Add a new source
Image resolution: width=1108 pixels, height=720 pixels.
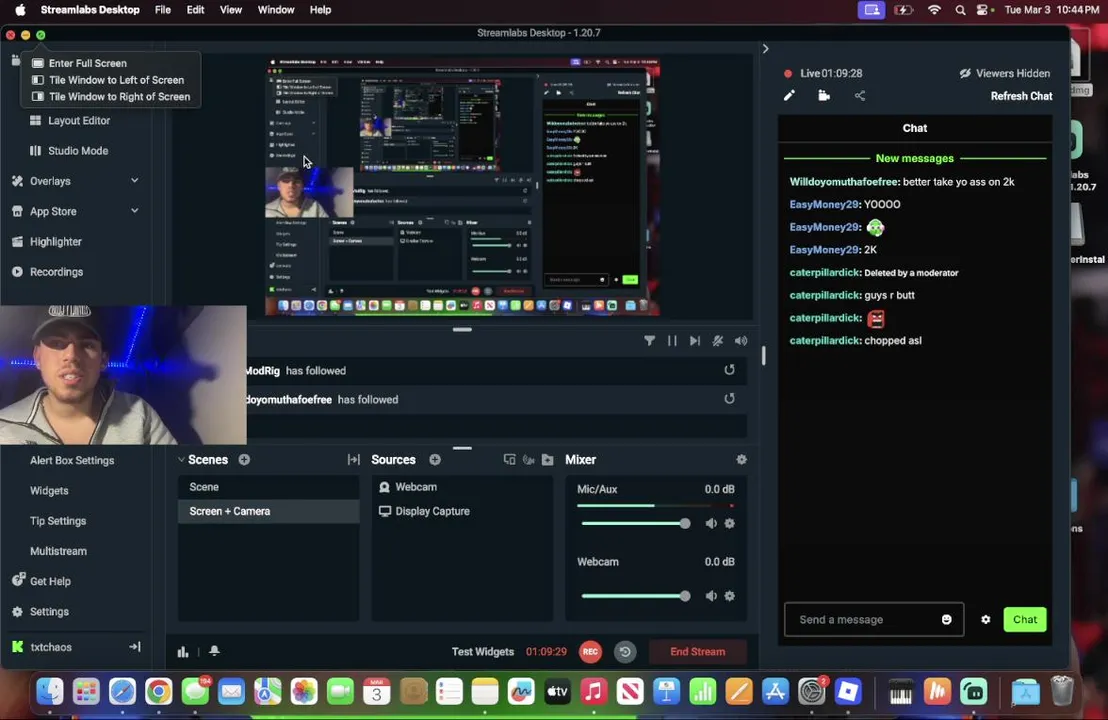(x=435, y=459)
